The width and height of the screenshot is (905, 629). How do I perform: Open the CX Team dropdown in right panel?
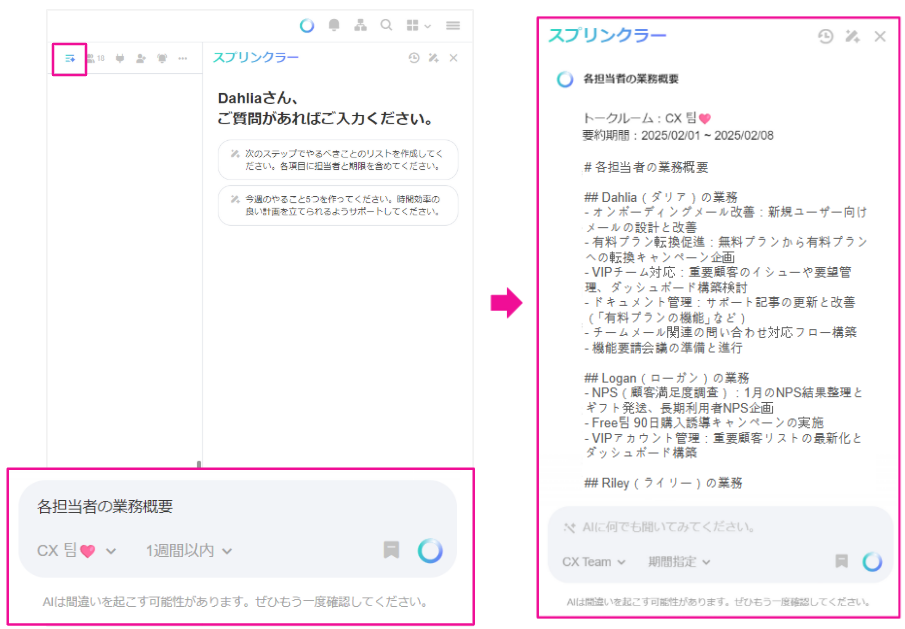tap(594, 561)
